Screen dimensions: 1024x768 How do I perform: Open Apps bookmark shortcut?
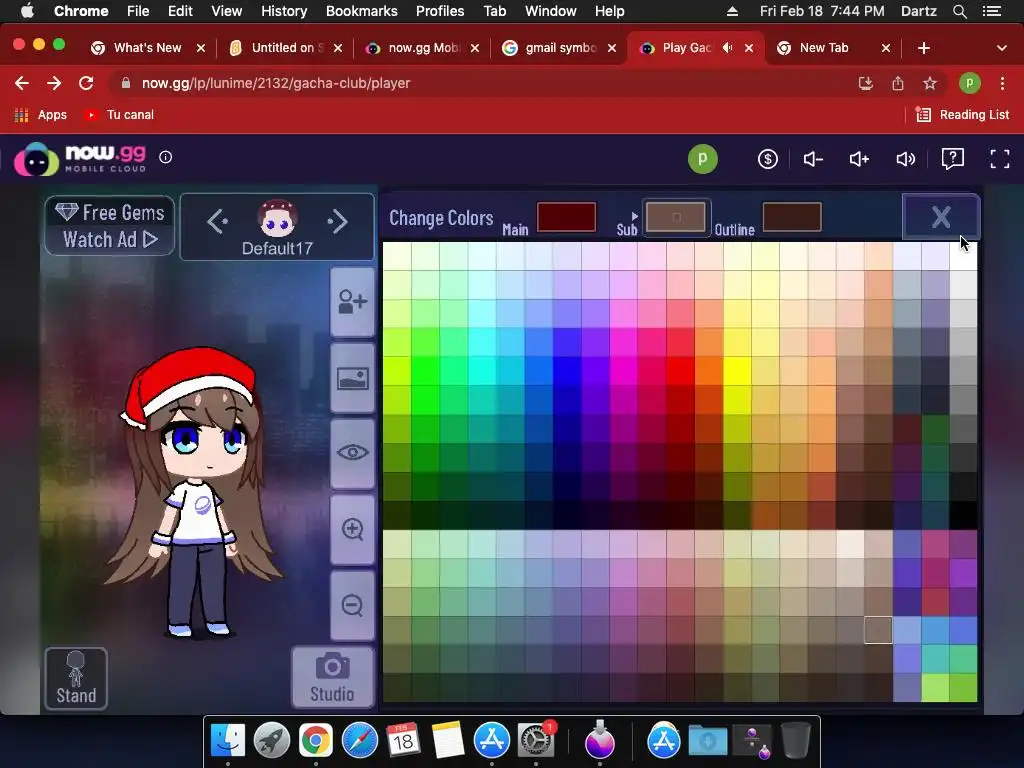pos(40,115)
